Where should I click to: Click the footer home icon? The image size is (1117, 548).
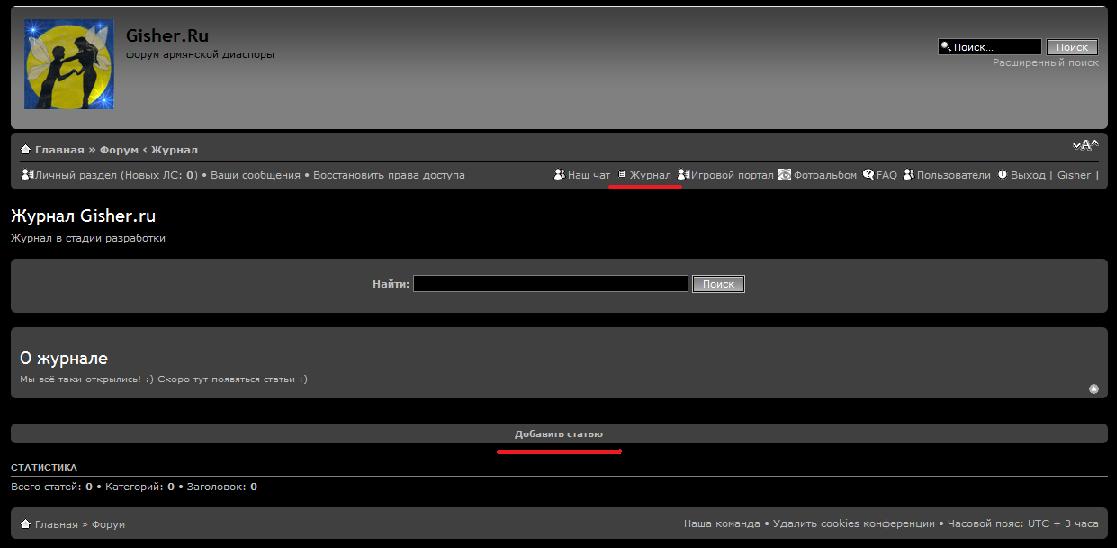[x=26, y=524]
